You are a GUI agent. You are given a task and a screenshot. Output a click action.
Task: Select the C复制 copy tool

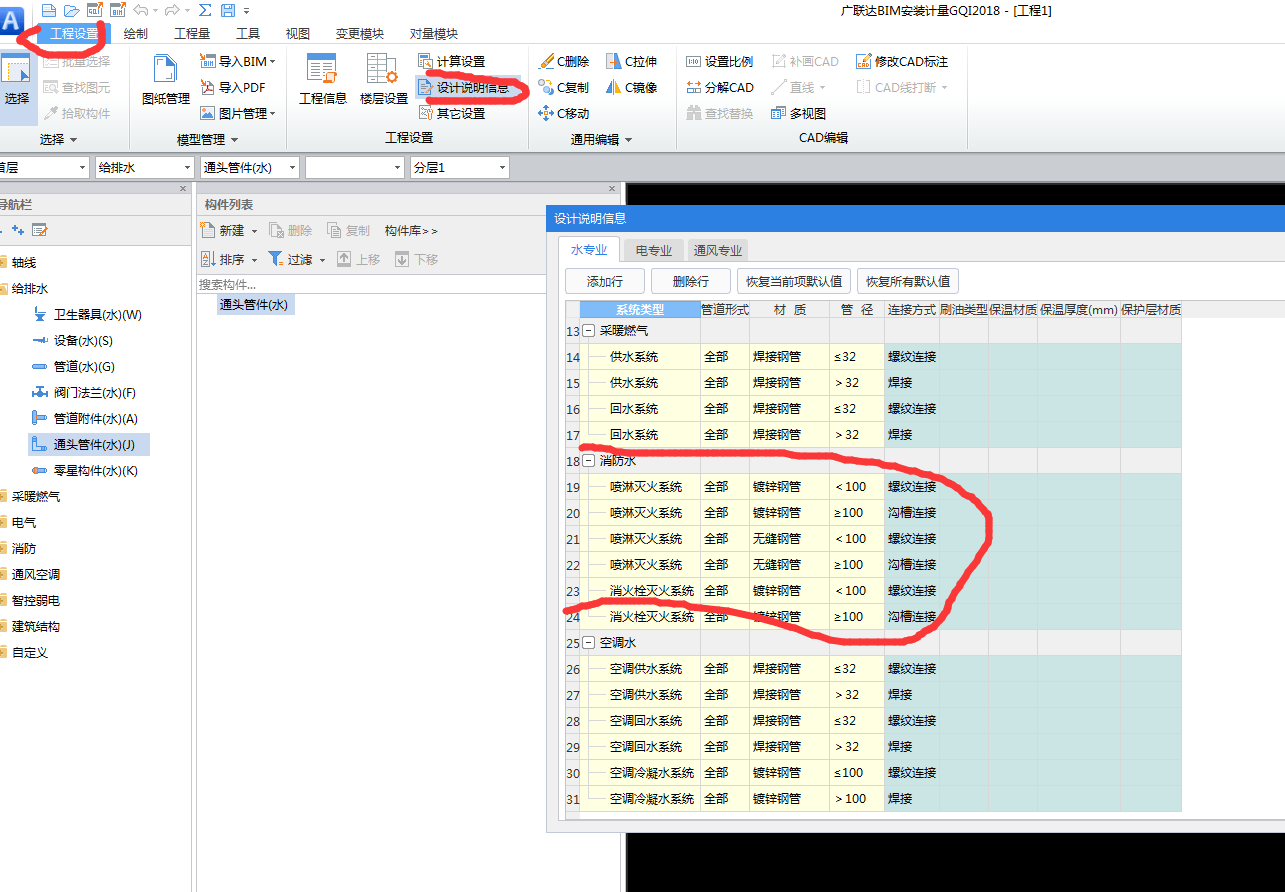pos(564,87)
